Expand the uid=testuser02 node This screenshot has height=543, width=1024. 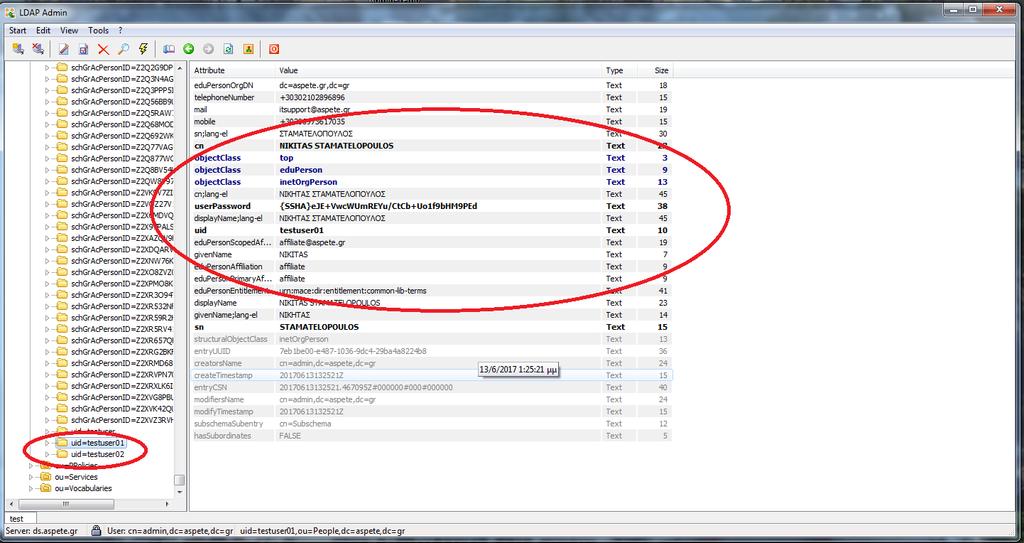(x=47, y=454)
